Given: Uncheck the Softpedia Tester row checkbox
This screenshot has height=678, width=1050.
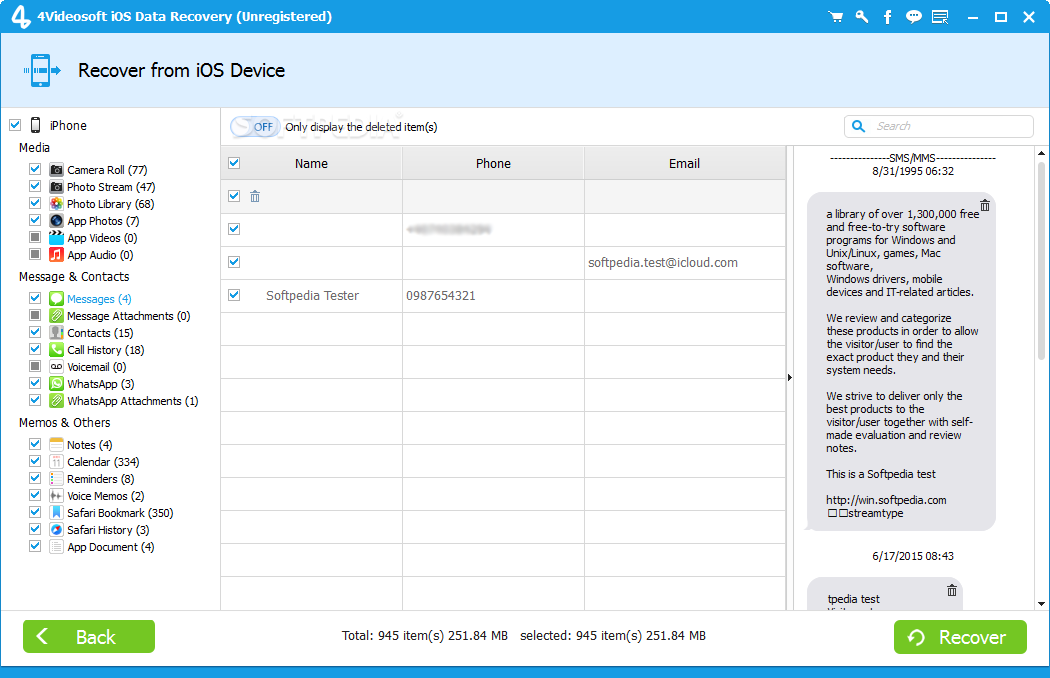Looking at the screenshot, I should click(x=234, y=295).
